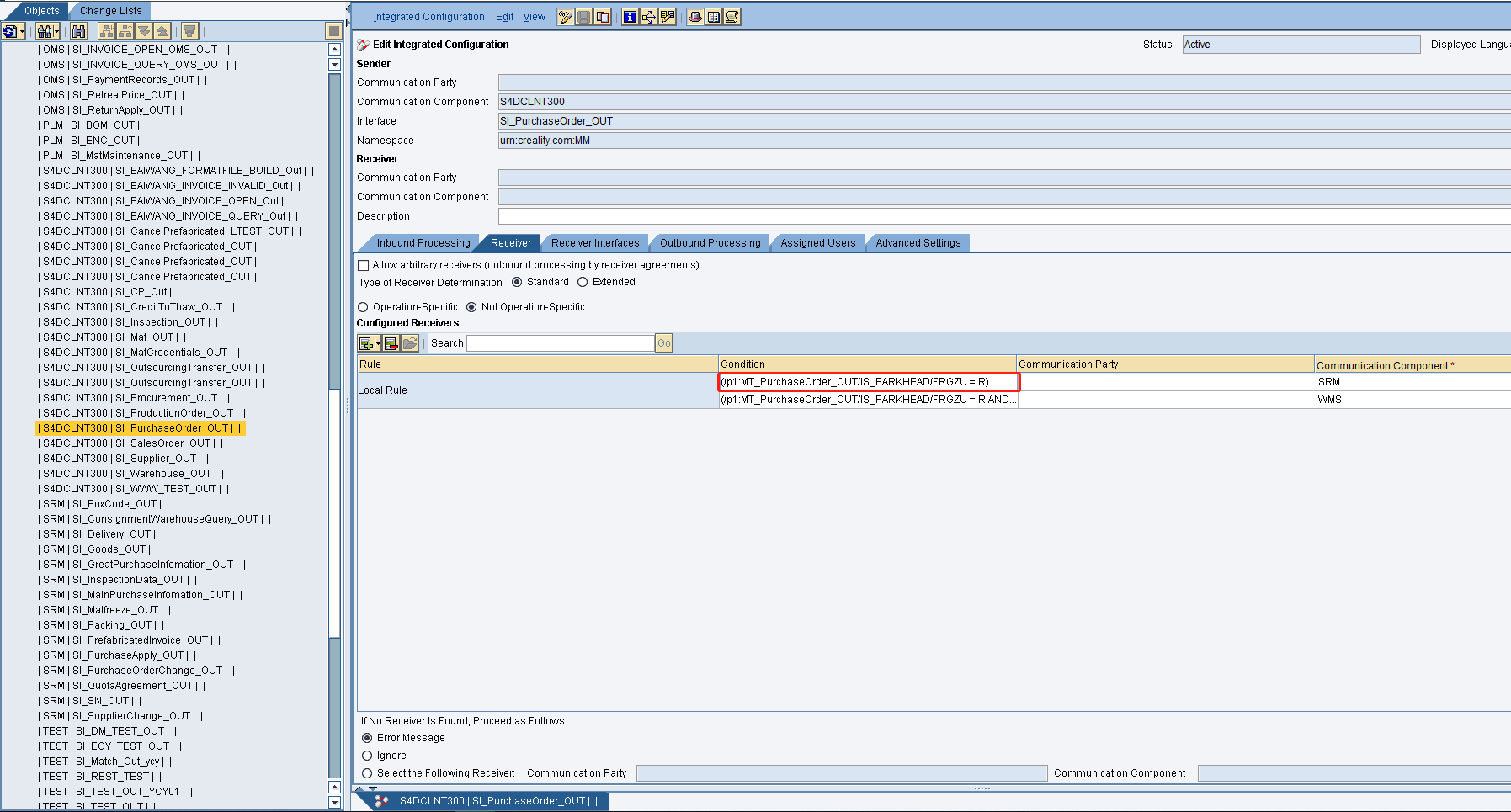Viewport: 1511px width, 812px height.
Task: Switch to the Change Lists tab
Action: coord(109,10)
